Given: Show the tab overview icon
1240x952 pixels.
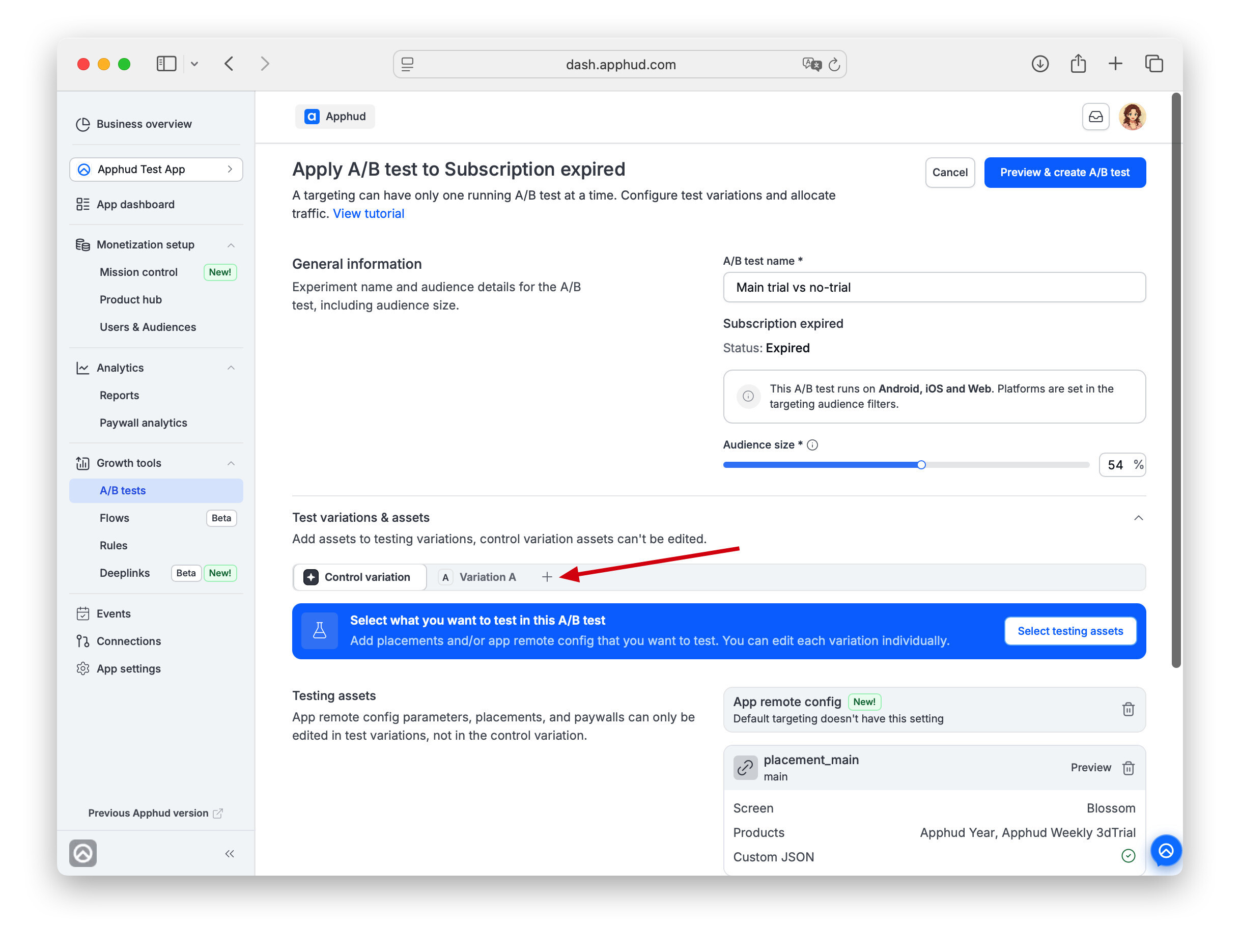Looking at the screenshot, I should tap(1153, 64).
